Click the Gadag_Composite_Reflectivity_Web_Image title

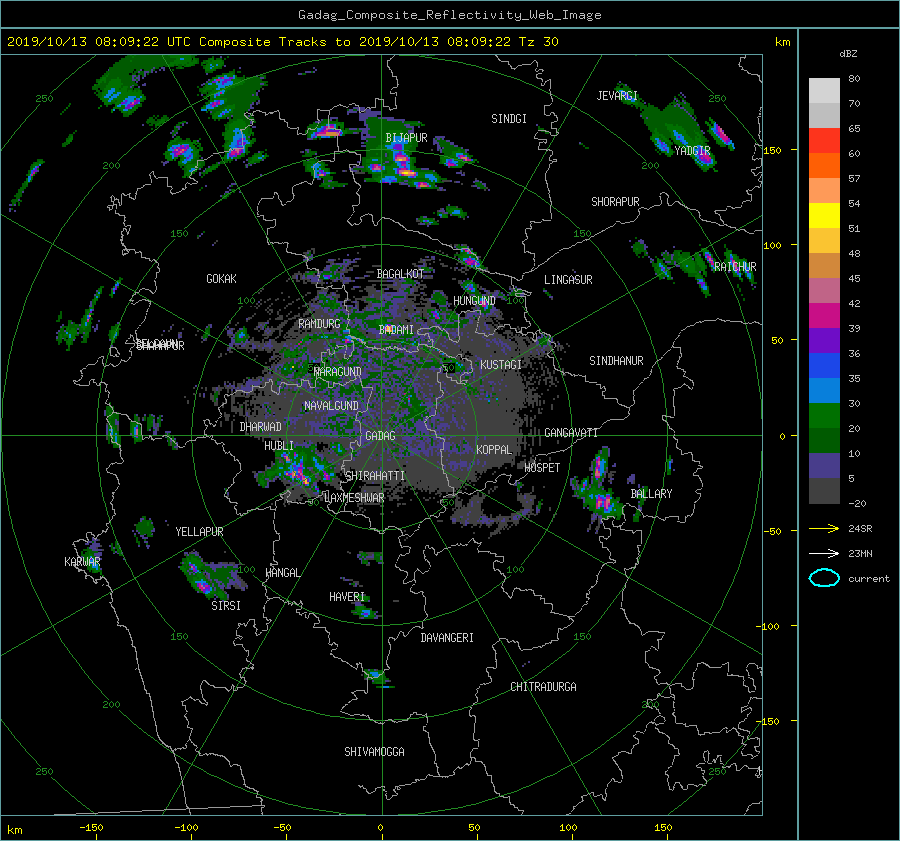tap(449, 15)
